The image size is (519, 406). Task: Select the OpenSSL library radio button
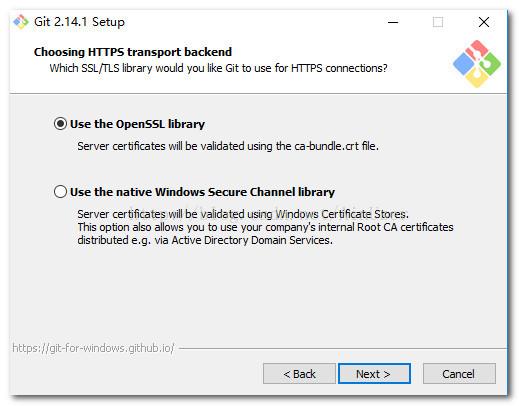60,124
